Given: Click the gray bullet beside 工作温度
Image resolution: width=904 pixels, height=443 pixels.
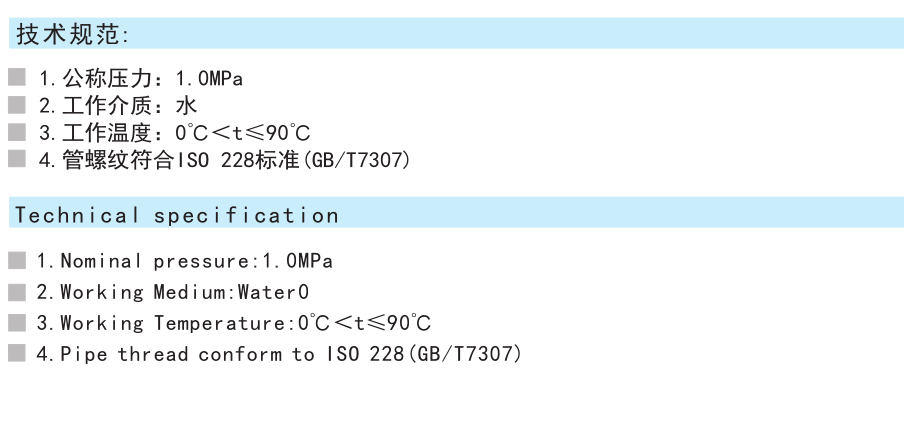Looking at the screenshot, I should 17,132.
